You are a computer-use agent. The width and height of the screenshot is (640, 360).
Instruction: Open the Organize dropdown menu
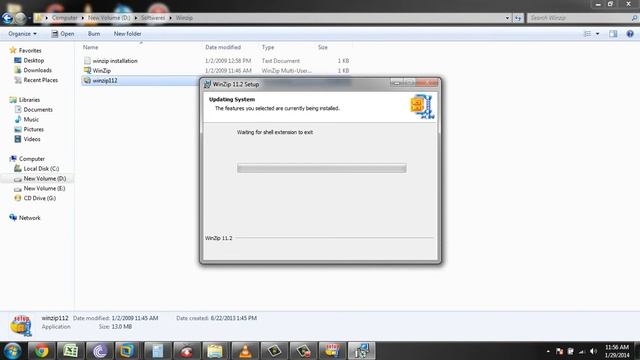coord(22,34)
